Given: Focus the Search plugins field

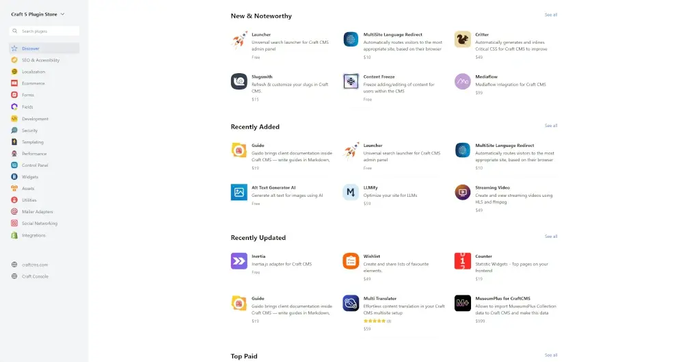Looking at the screenshot, I should (44, 31).
